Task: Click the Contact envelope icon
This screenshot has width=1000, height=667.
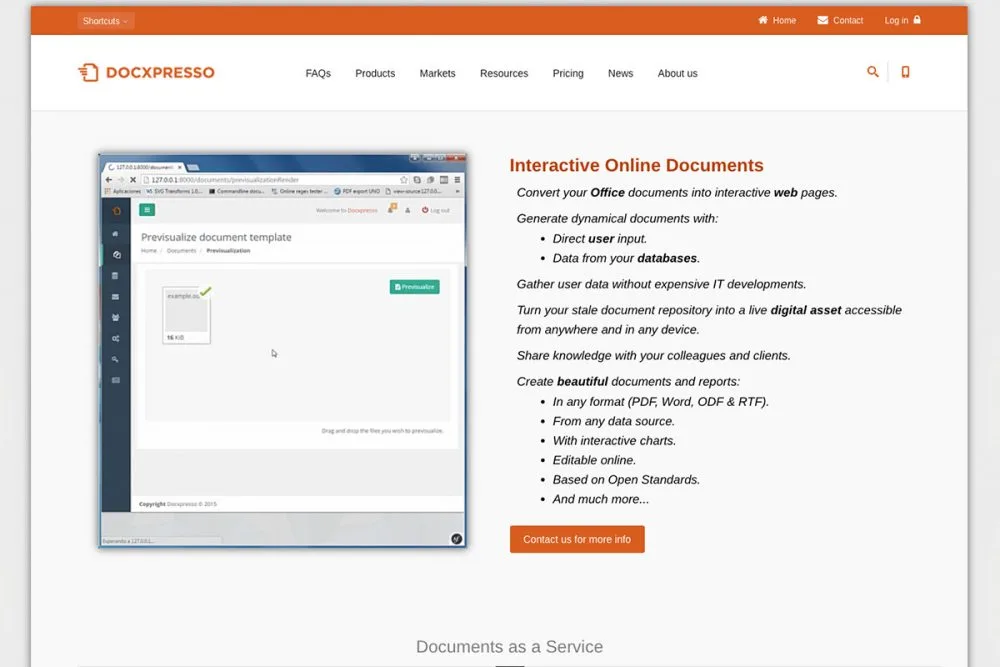Action: coord(822,20)
